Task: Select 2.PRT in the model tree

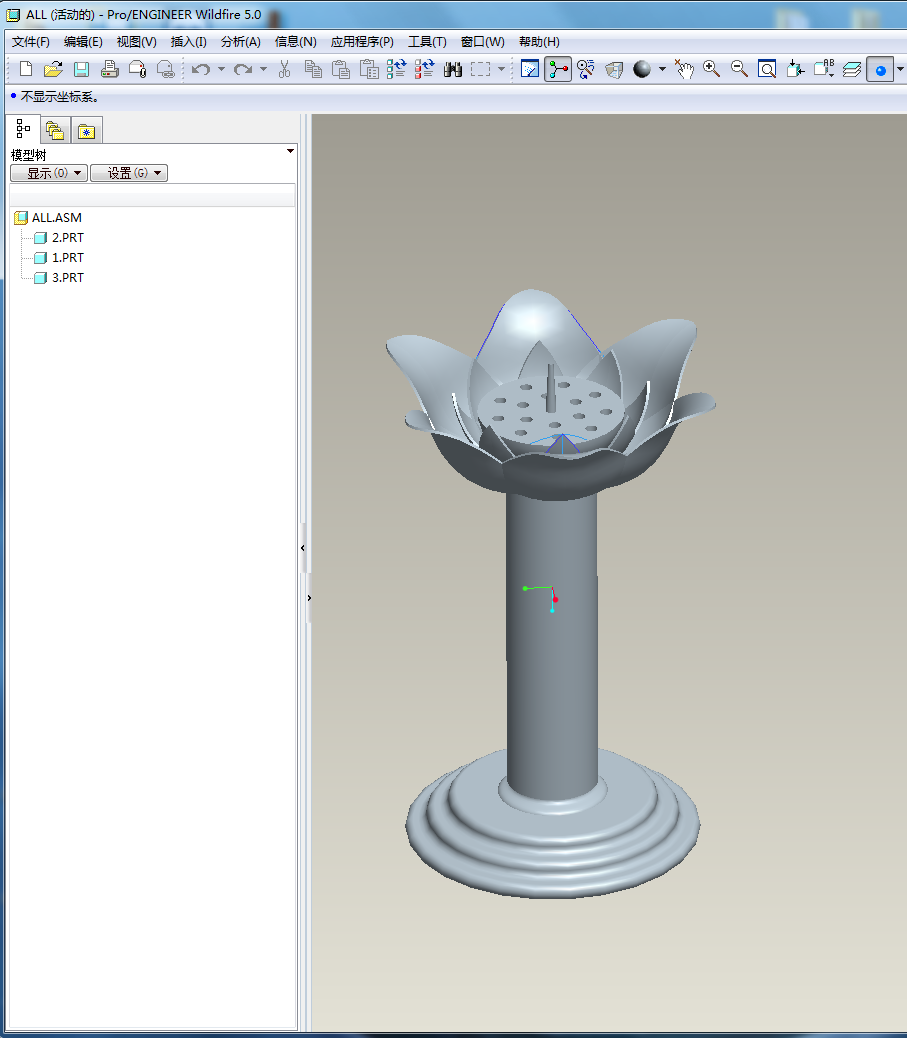Action: click(67, 238)
